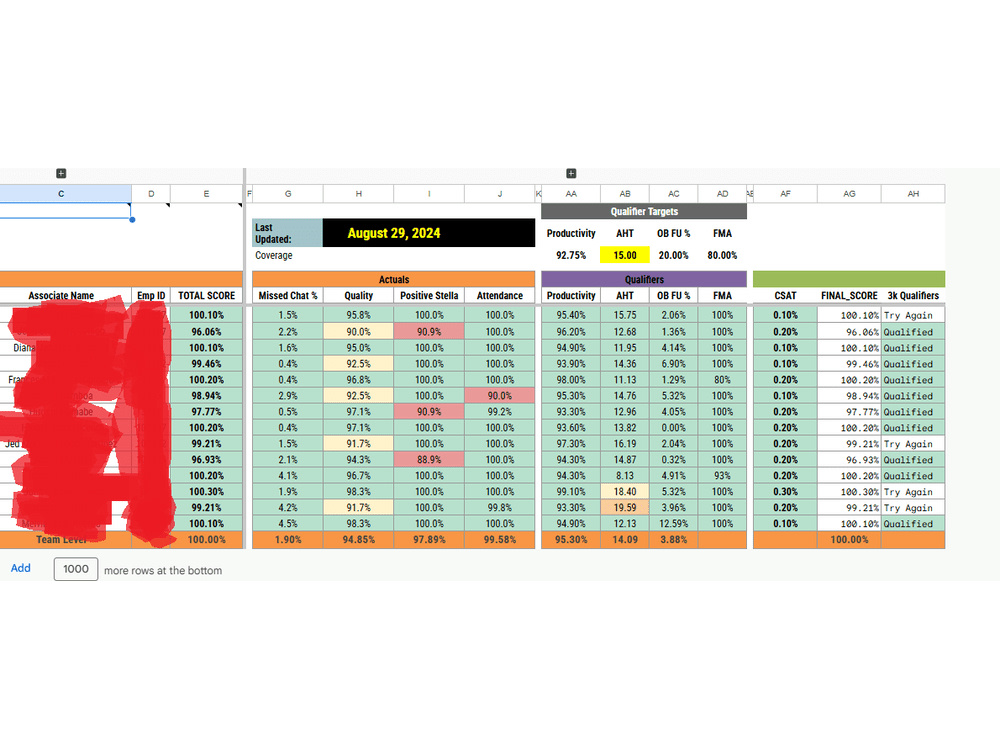Select the Productivity 99.10% cell

[571, 492]
